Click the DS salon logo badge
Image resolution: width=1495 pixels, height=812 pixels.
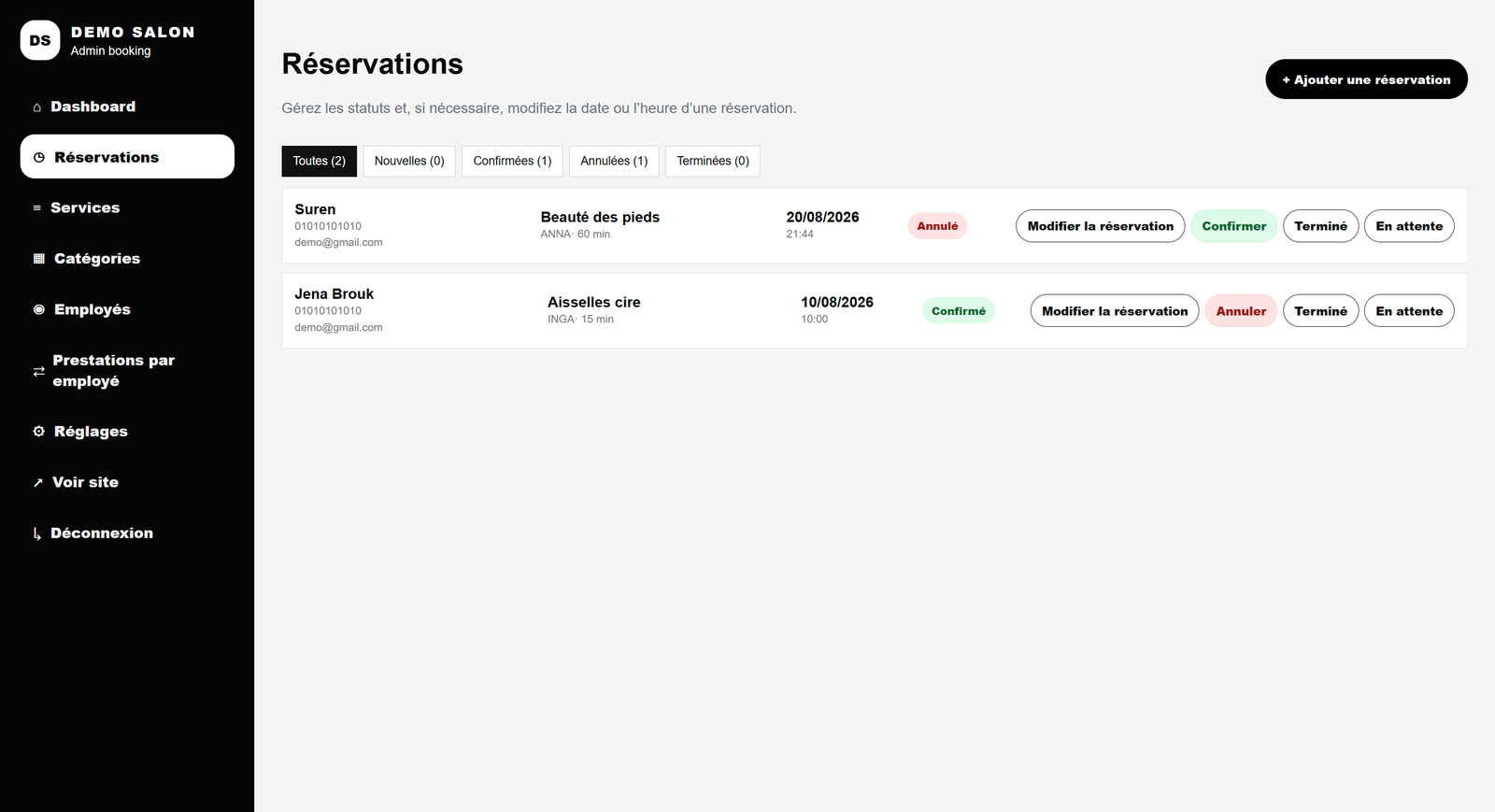click(x=40, y=40)
